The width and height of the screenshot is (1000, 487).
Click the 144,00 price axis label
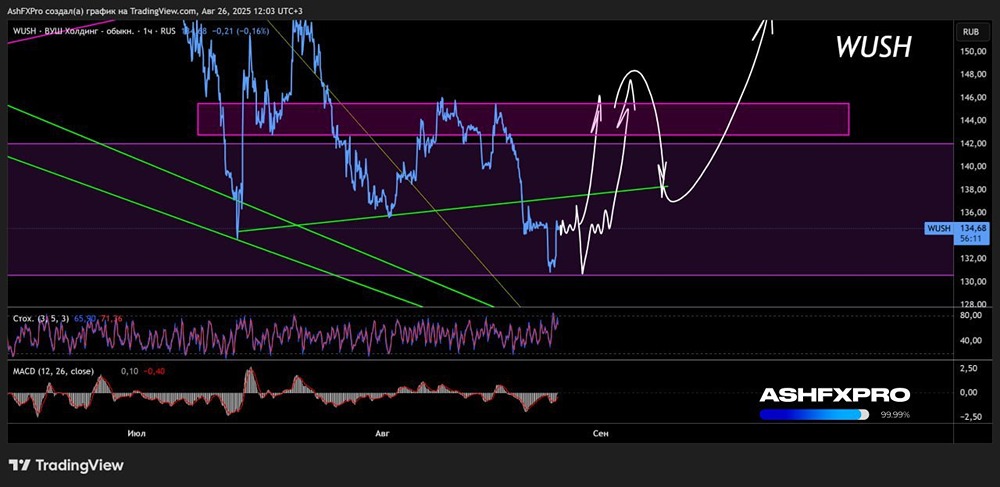coord(971,120)
